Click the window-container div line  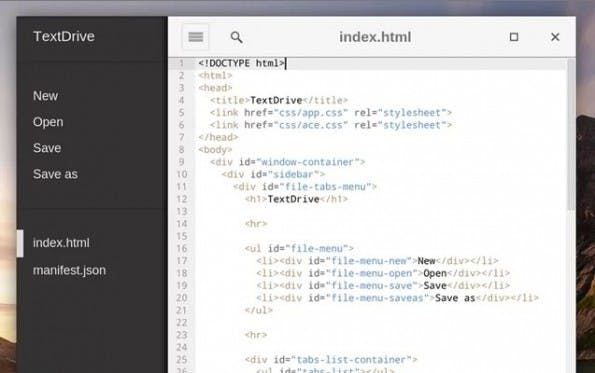tap(288, 162)
